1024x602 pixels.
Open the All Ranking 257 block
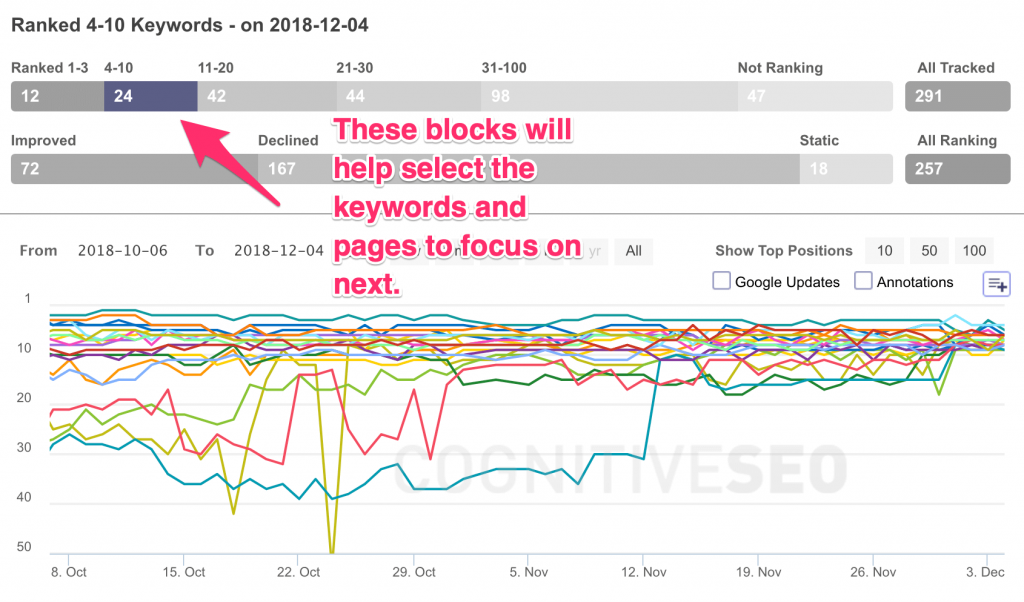pos(957,169)
